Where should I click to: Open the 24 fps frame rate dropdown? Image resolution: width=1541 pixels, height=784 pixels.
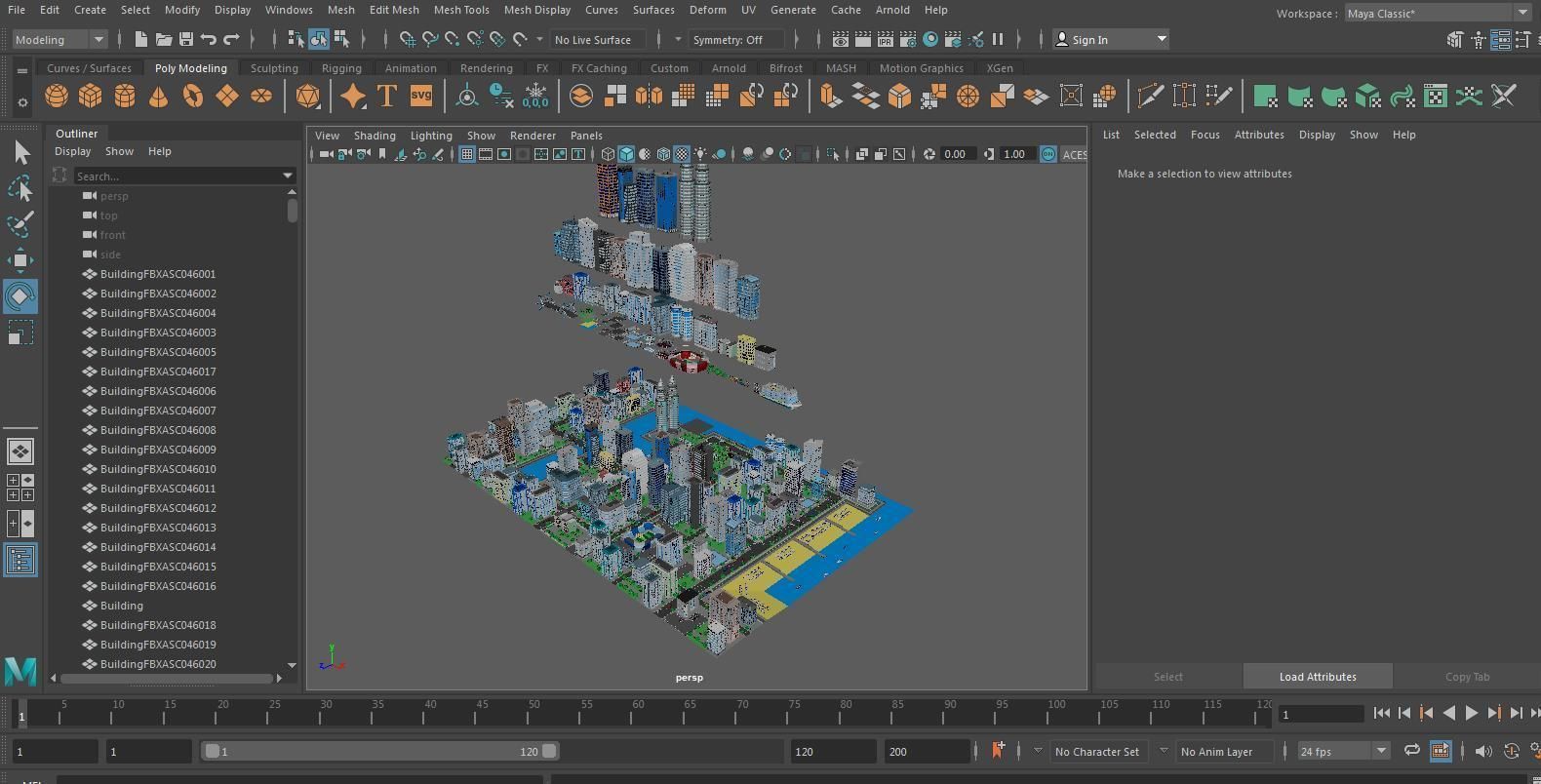click(x=1345, y=752)
